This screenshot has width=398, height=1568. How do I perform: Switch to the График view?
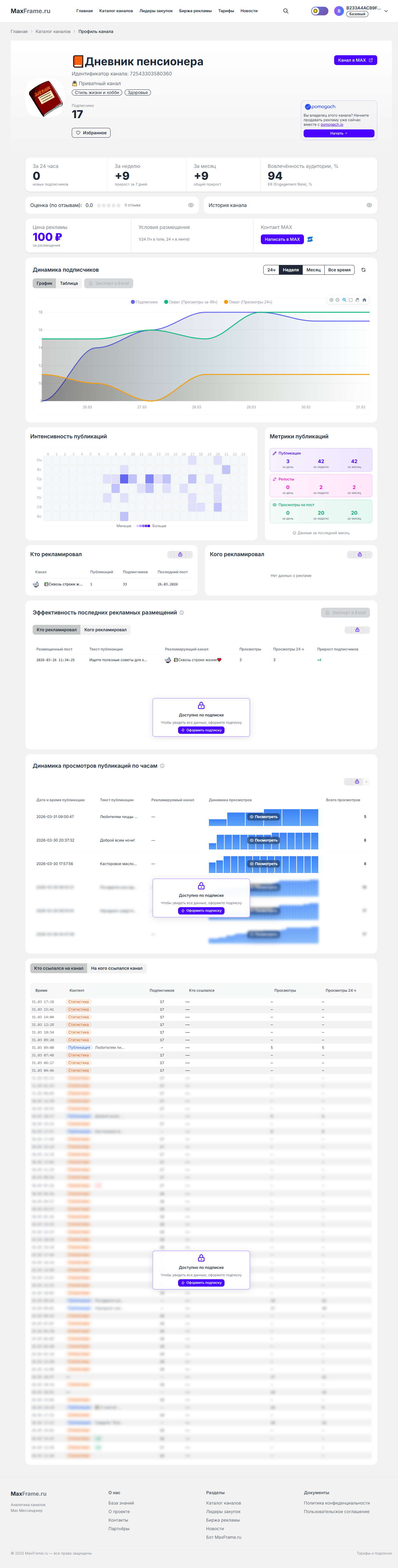(x=45, y=283)
